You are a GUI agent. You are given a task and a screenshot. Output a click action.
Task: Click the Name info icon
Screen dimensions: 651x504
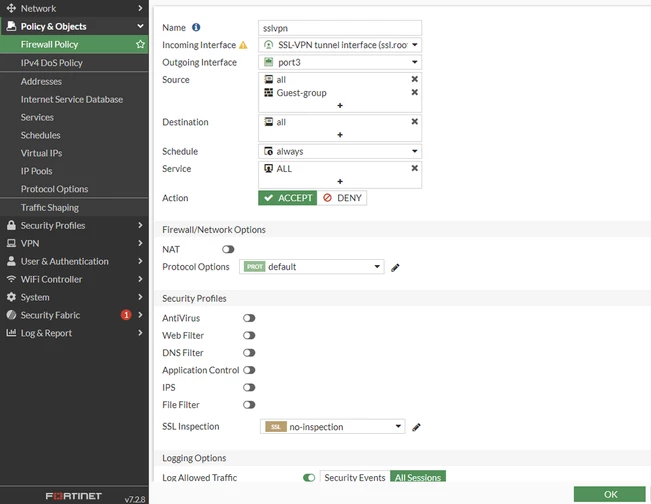coord(196,27)
